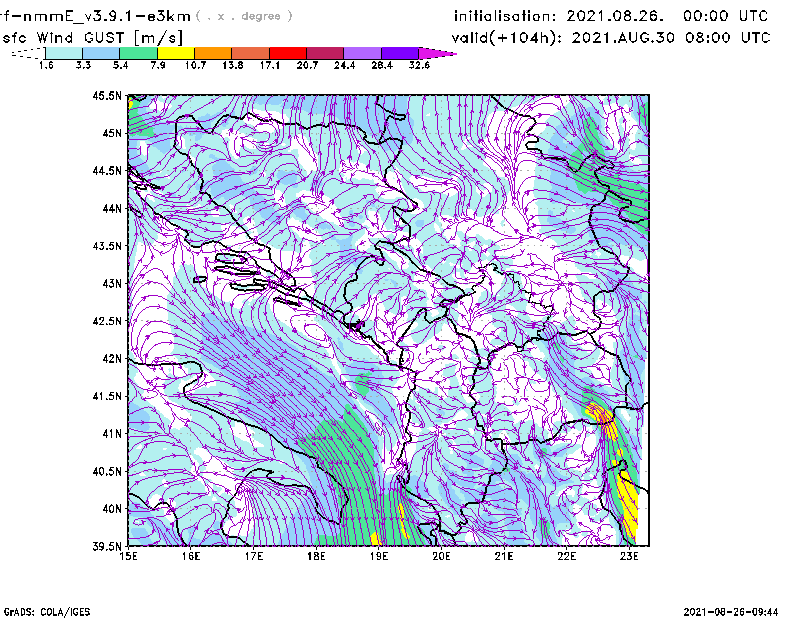Choose the lavender legend swatch after 24.4
Viewport: 800px width, 618px height.
(x=362, y=53)
